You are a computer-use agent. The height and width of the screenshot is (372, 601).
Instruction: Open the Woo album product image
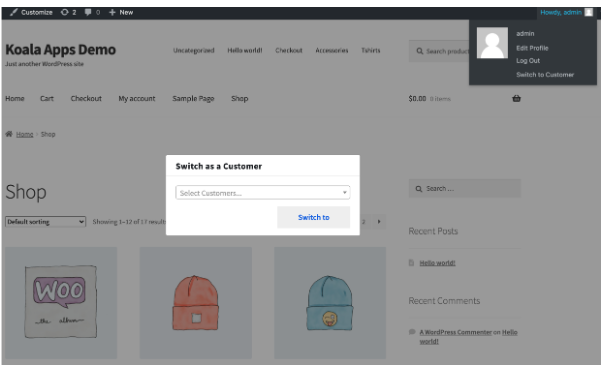[x=61, y=303]
